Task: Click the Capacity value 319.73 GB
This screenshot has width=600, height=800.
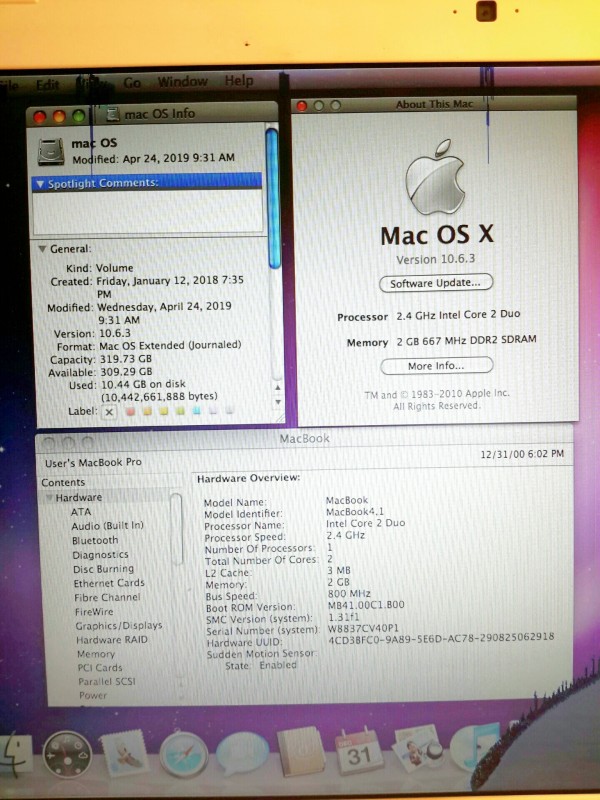Action: 126,359
